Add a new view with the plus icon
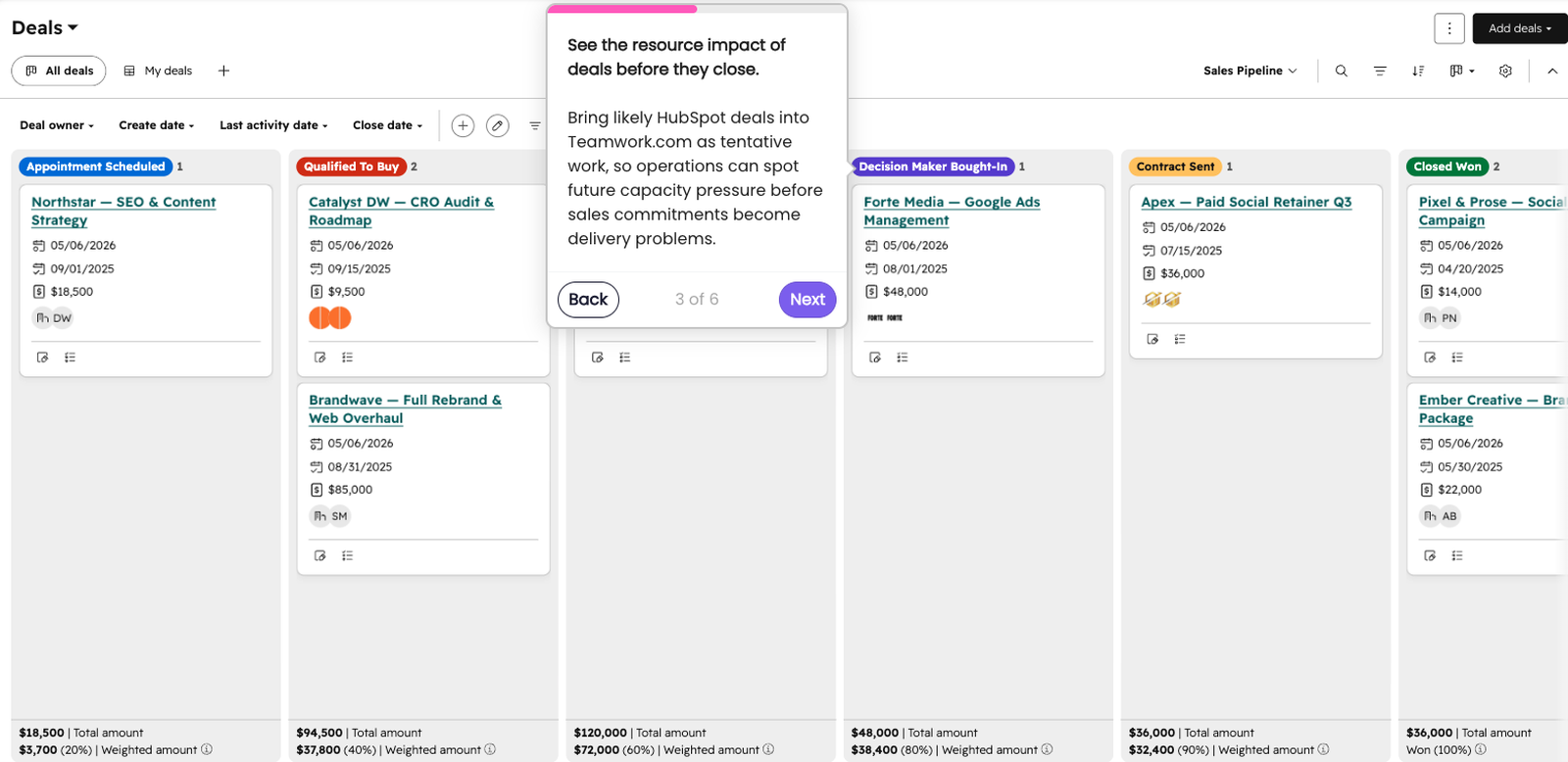Viewport: 1568px width, 762px height. click(223, 71)
